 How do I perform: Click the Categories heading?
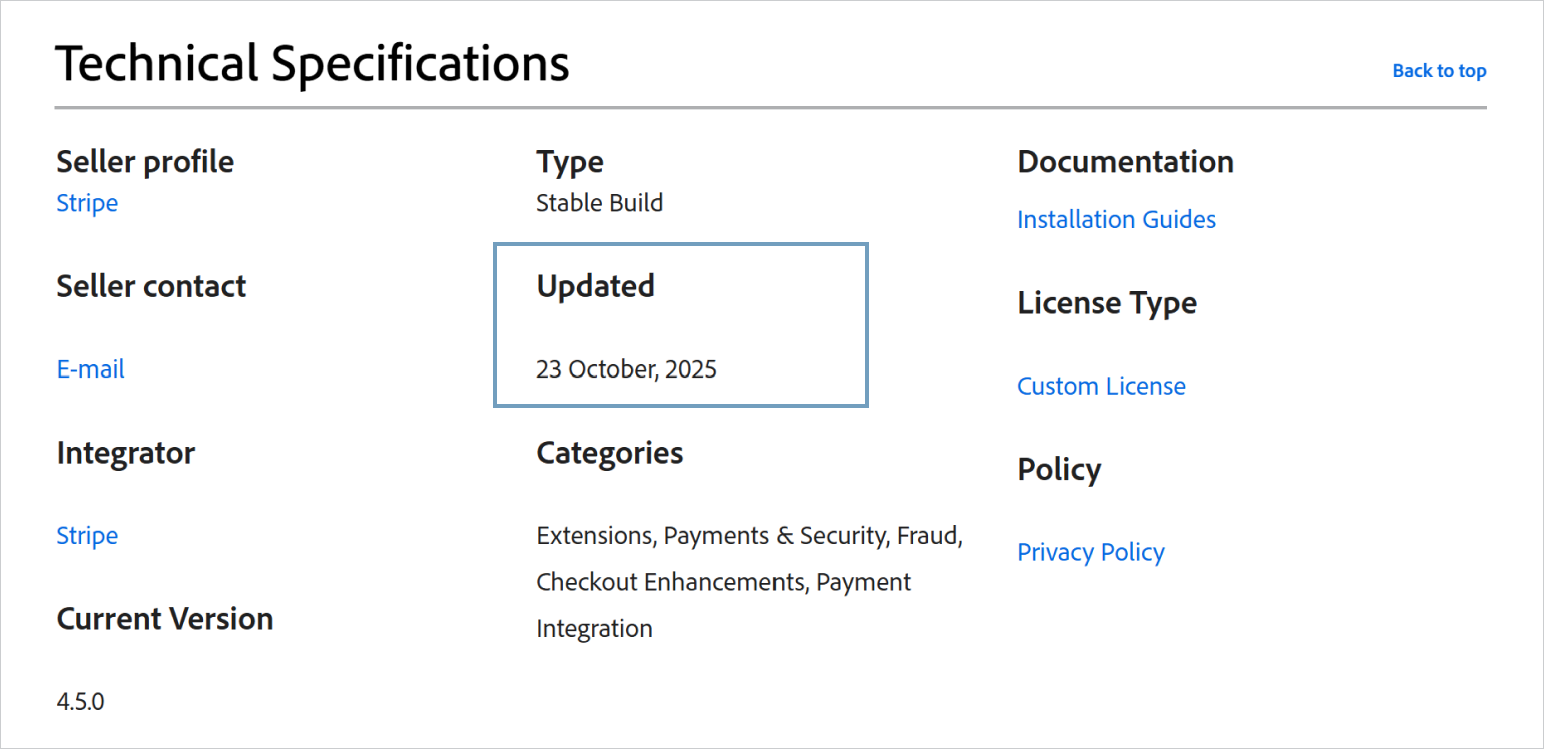[x=609, y=453]
